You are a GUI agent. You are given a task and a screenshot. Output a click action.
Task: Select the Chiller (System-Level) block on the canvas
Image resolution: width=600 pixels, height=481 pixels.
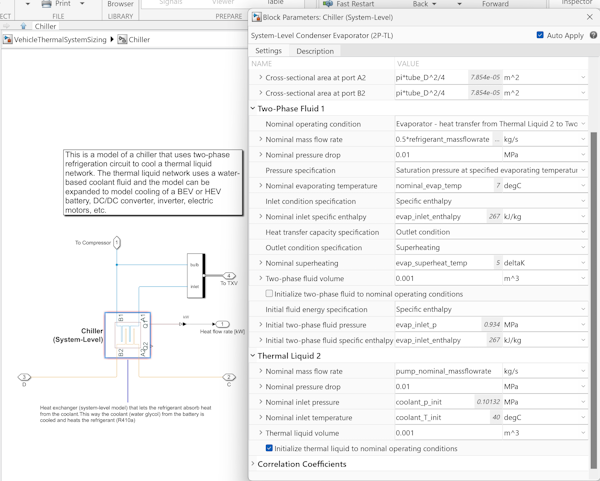click(128, 335)
